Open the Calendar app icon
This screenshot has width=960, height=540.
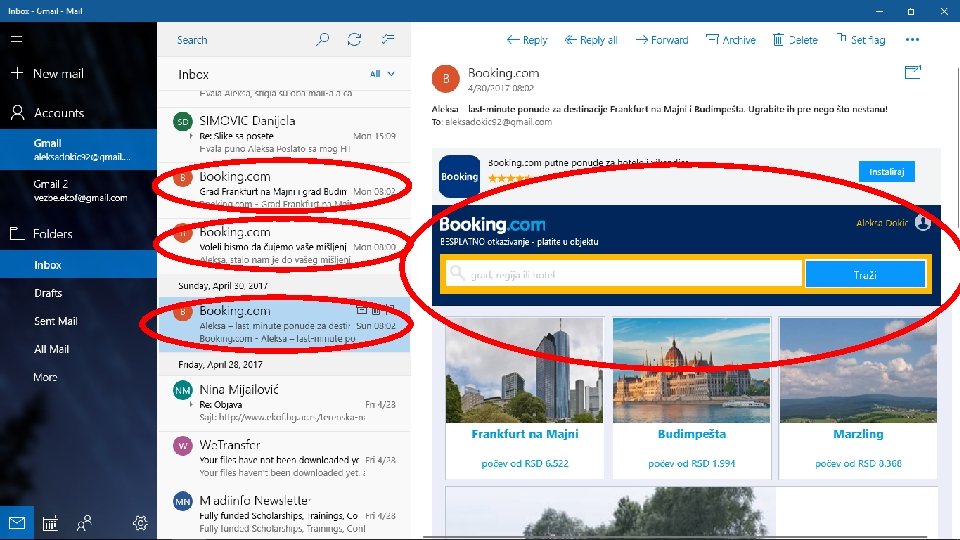[50, 523]
